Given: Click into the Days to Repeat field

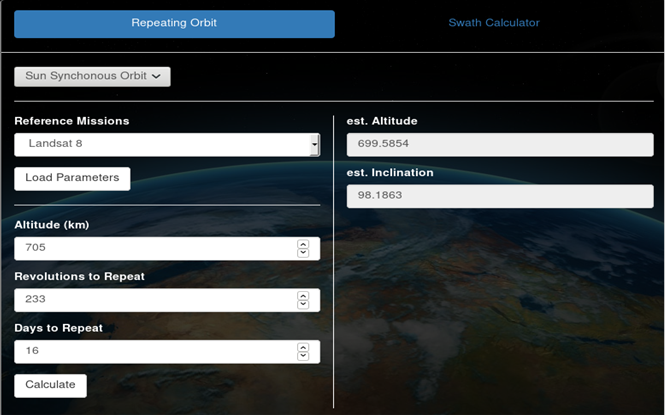Looking at the screenshot, I should (167, 352).
